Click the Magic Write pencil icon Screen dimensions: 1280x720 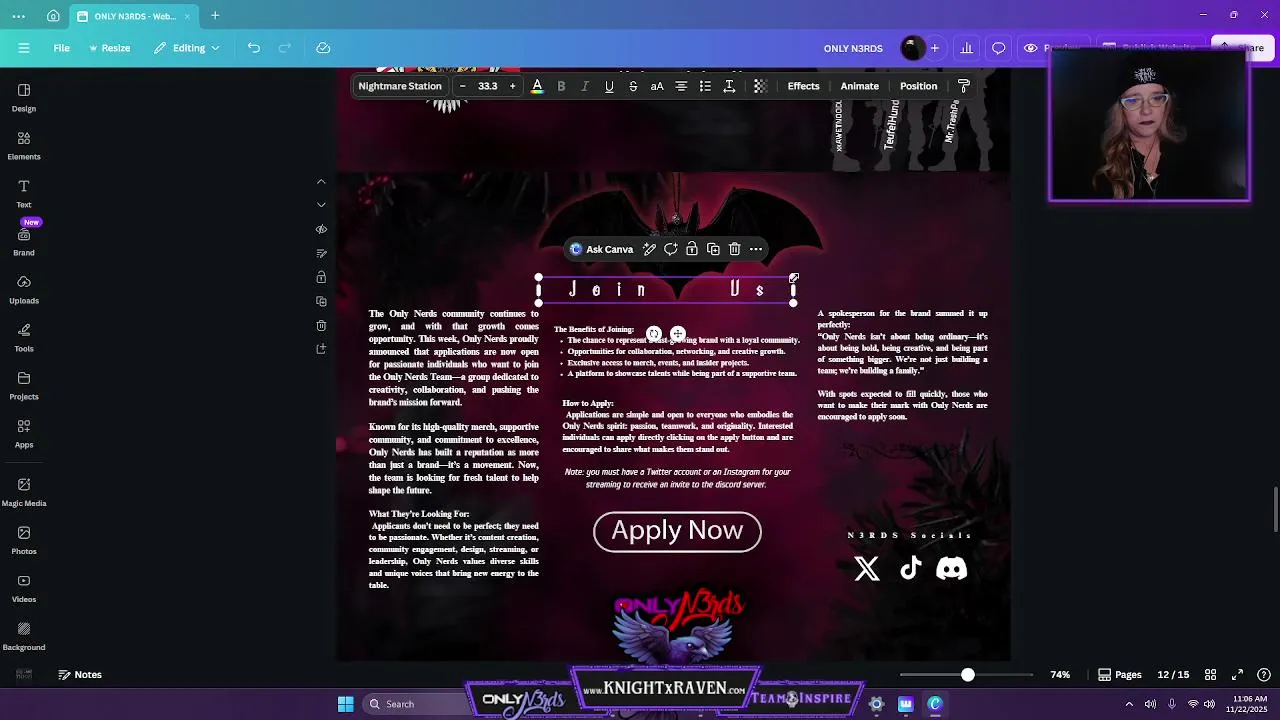click(x=649, y=249)
